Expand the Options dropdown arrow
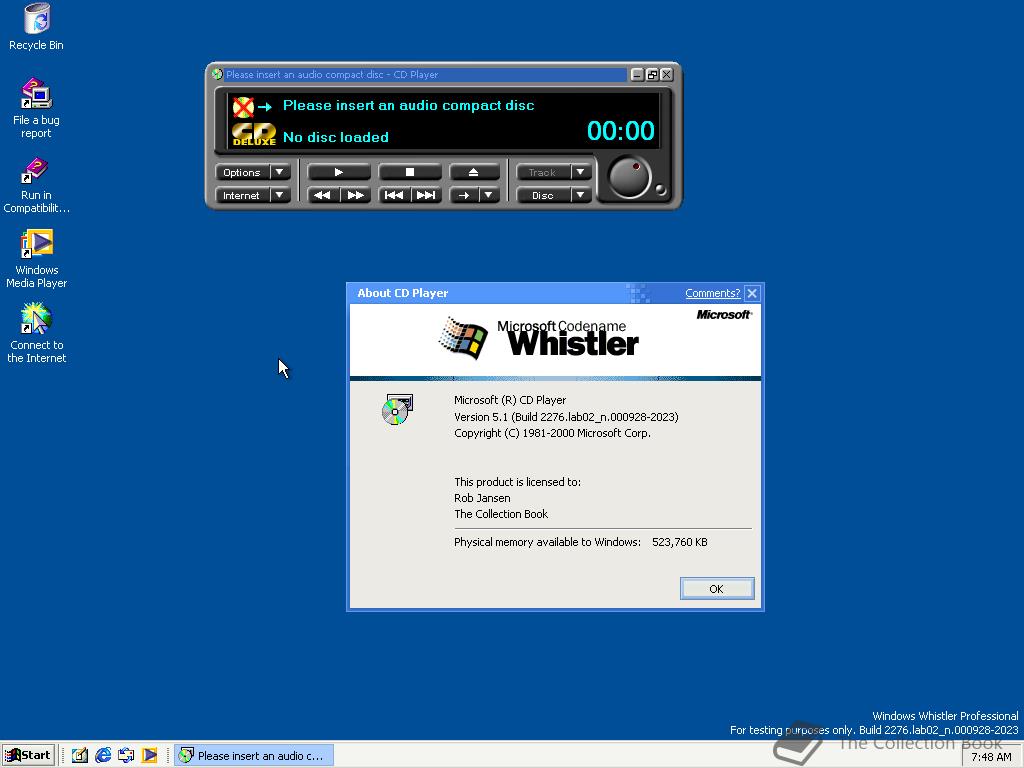The image size is (1024, 768). 280,172
